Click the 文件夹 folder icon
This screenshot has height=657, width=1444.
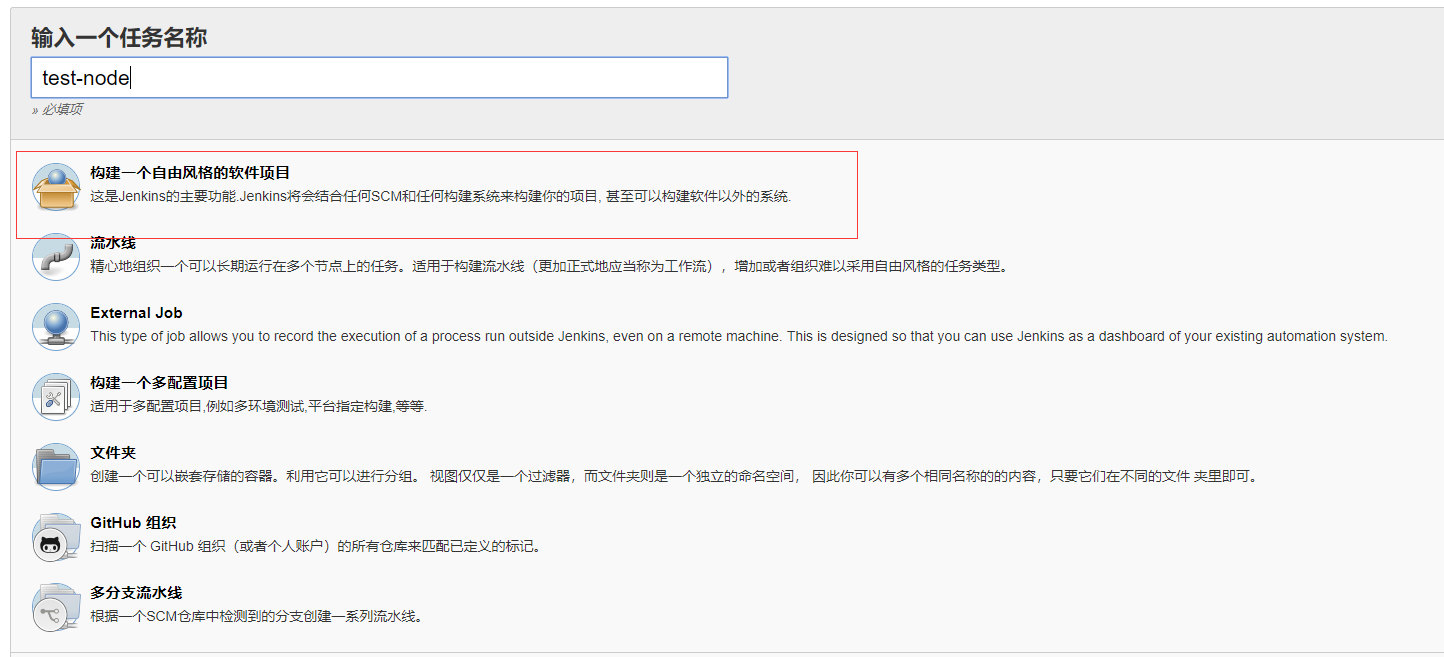tap(56, 464)
